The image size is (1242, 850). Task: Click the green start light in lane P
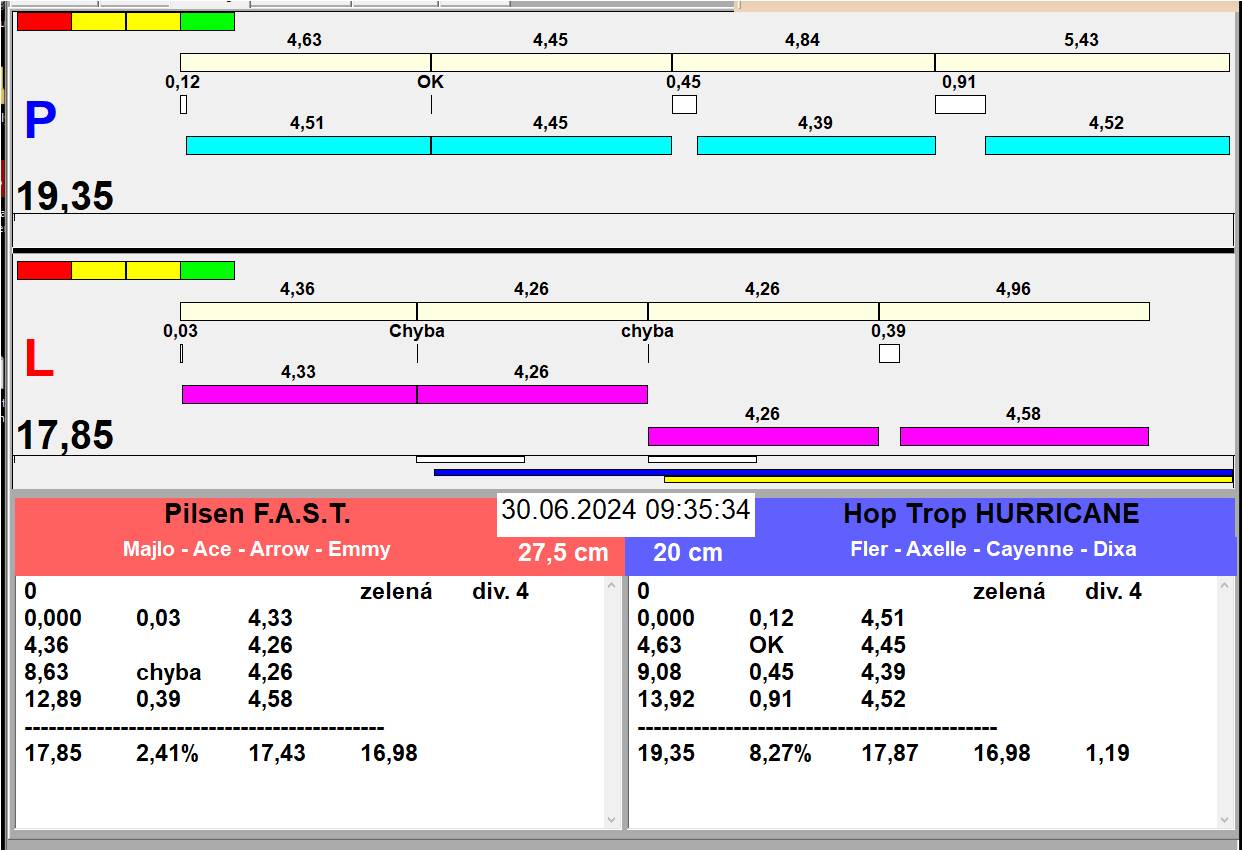tap(207, 21)
